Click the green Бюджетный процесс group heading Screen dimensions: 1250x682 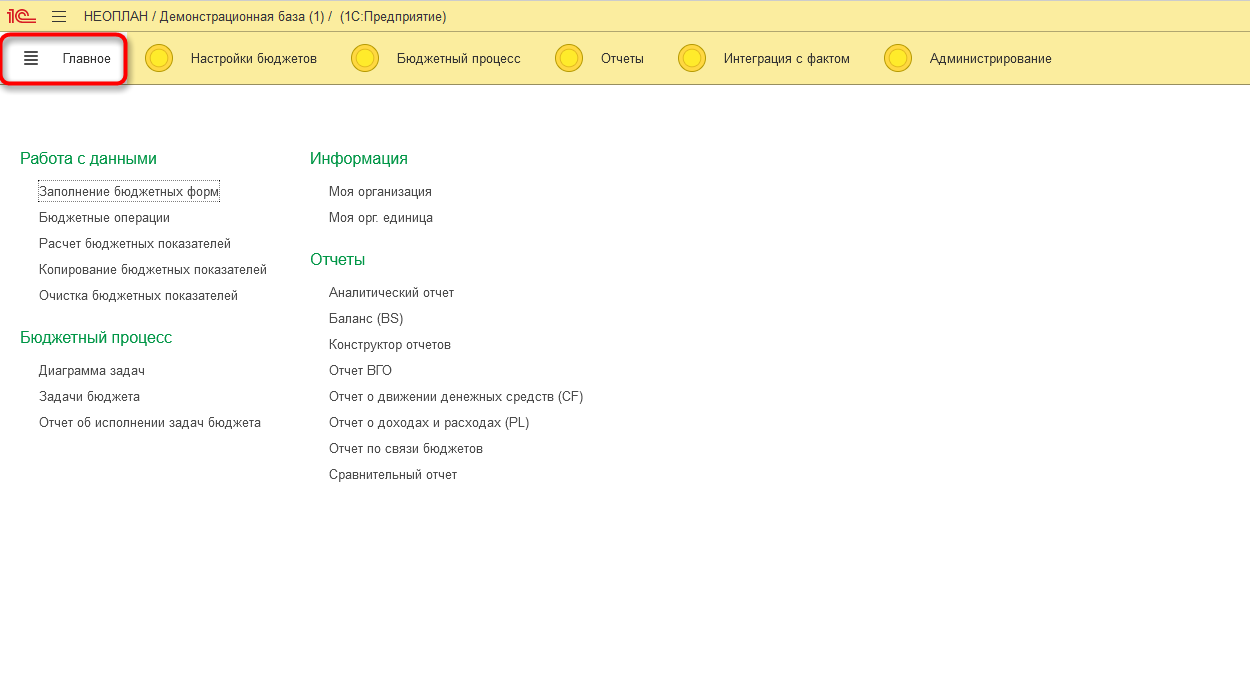[x=96, y=337]
